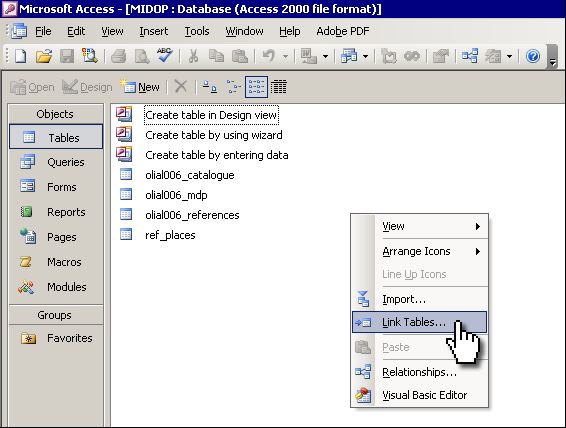Screen dimensions: 566x428
Task: Click the New table button
Action: click(x=140, y=87)
